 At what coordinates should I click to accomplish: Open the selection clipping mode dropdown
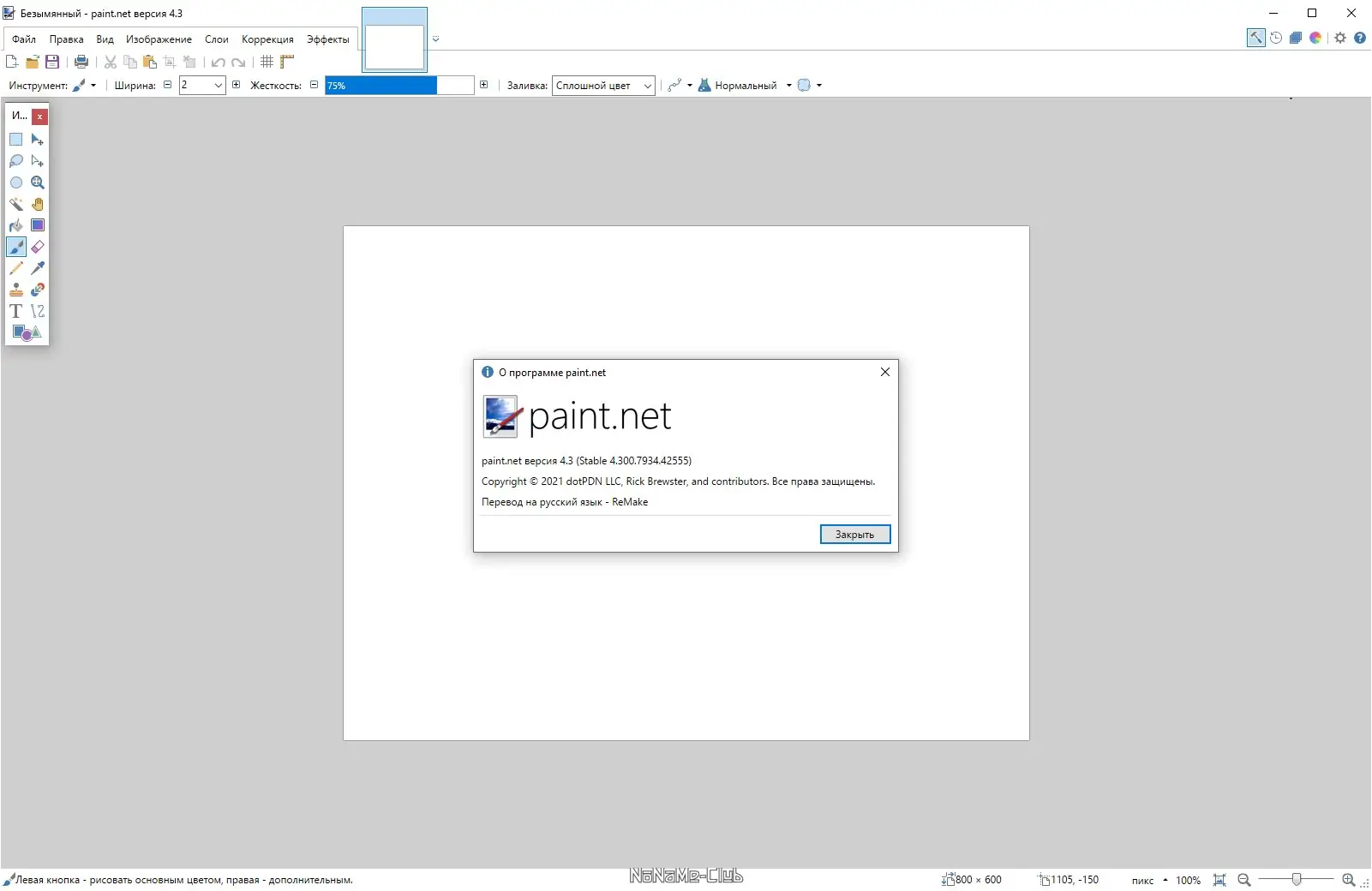tap(810, 86)
